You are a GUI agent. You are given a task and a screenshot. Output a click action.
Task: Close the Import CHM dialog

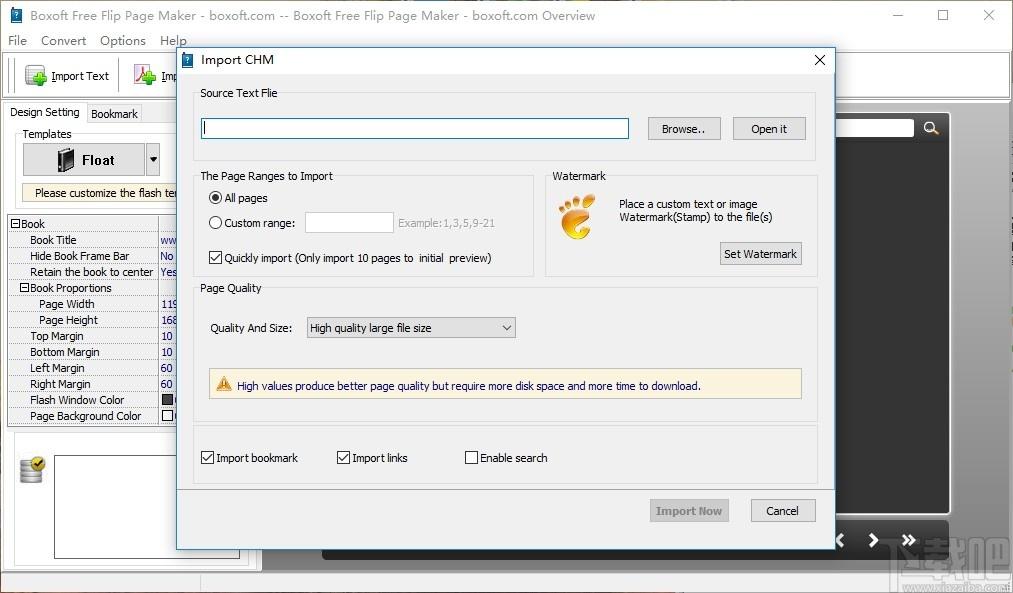coord(820,60)
